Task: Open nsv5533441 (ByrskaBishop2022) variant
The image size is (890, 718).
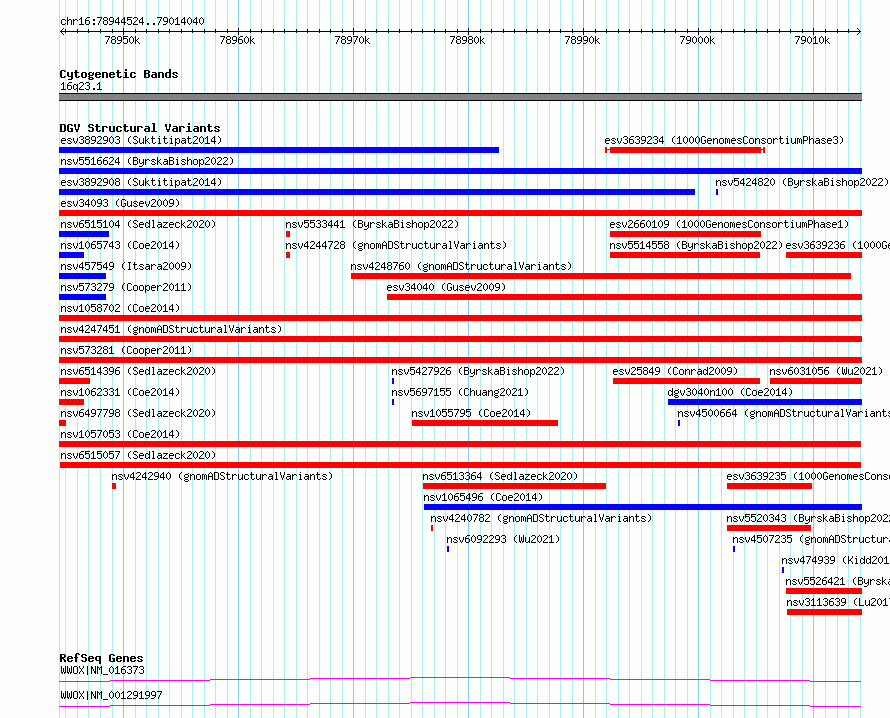Action: (372, 224)
